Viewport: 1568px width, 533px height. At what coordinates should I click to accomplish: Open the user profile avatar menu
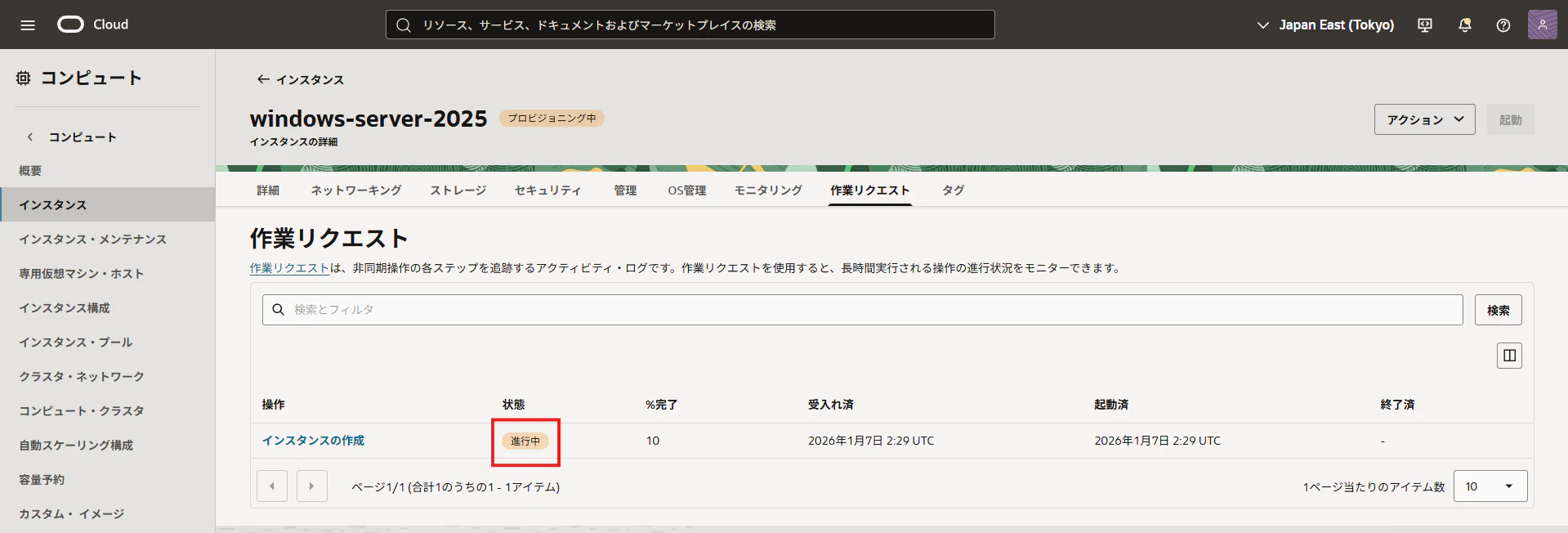click(1543, 25)
